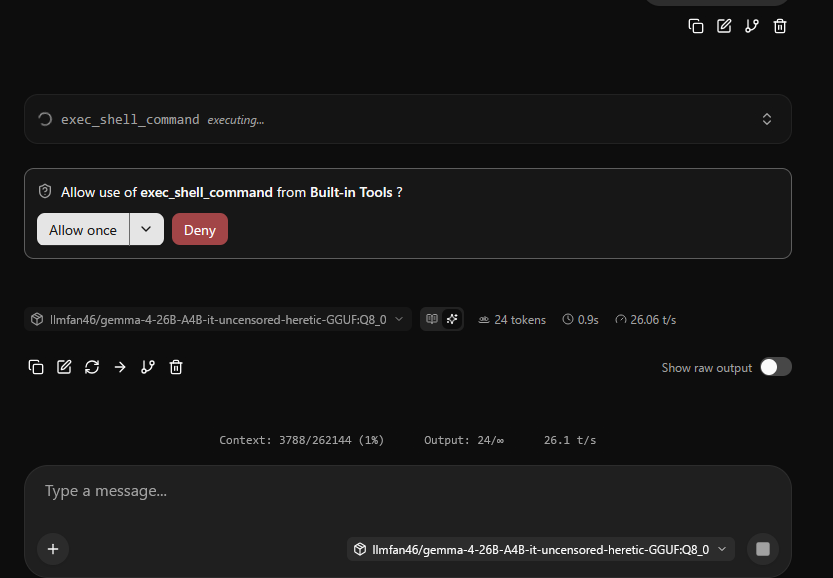Click the cube icon beside response model
The height and width of the screenshot is (578, 833).
pyautogui.click(x=37, y=319)
